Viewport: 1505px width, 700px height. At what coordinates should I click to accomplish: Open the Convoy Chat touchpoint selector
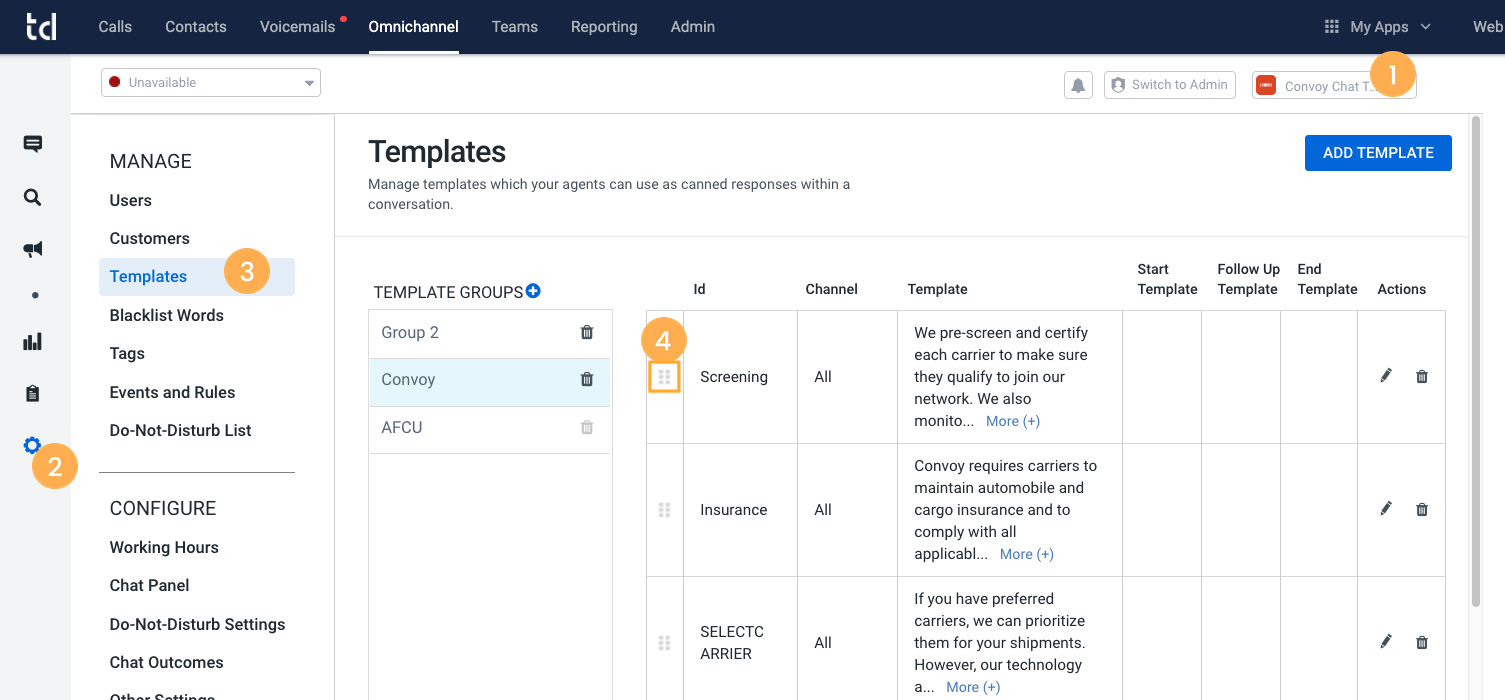1334,85
